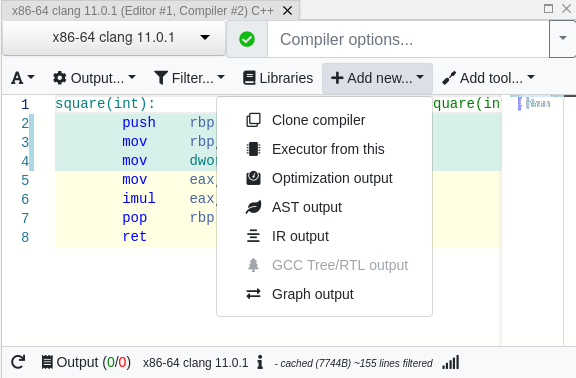Click the ret instruction on line 8

(134, 237)
